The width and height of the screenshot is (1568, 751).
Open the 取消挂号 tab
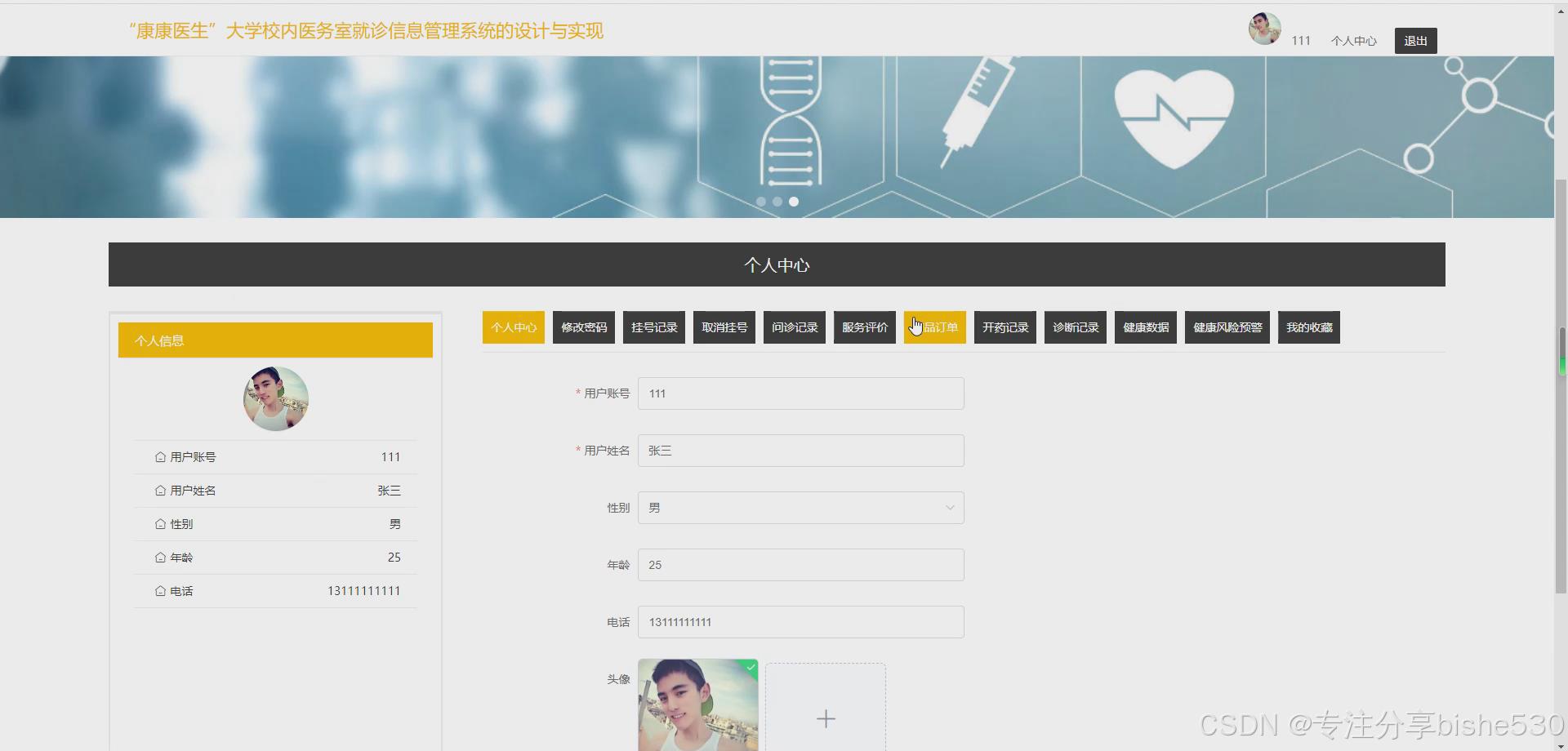(x=724, y=327)
